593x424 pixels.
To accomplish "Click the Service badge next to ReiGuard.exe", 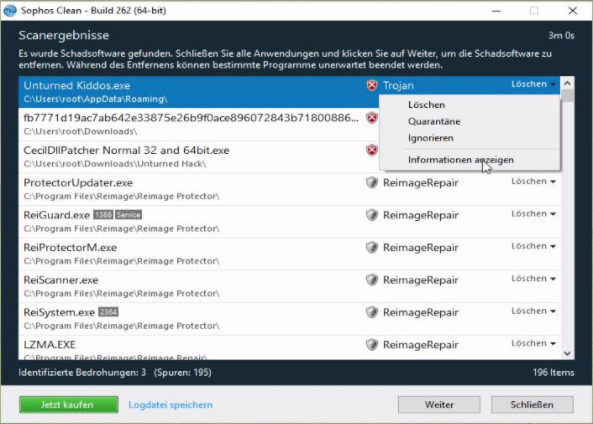I will (129, 215).
